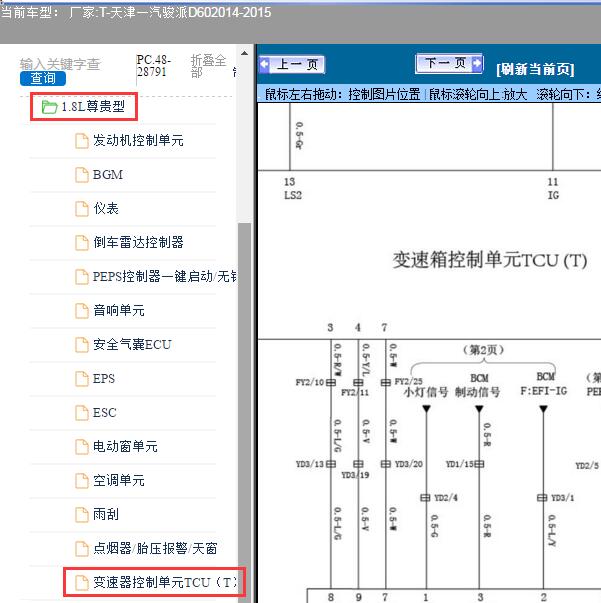This screenshot has height=603, width=601.
Task: Click the right arrow icon on 下一页
Action: tap(477, 63)
